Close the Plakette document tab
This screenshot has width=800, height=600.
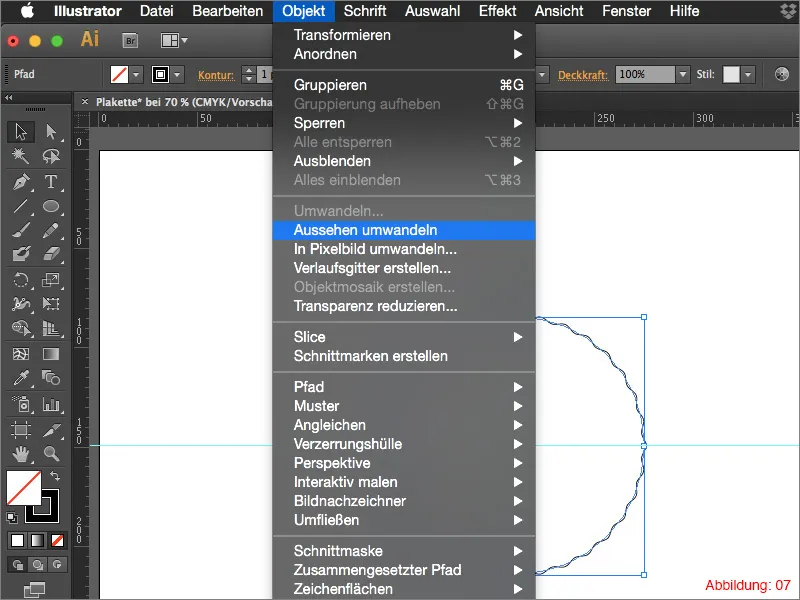coord(85,102)
